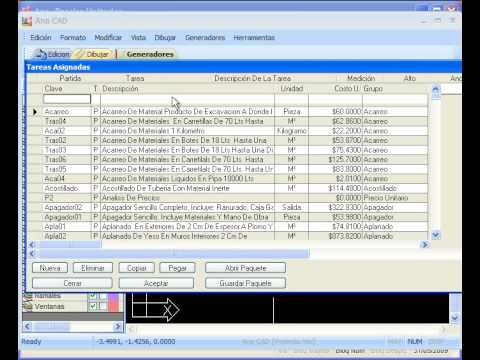The width and height of the screenshot is (480, 360).
Task: Click the Nueva button
Action: 50,268
